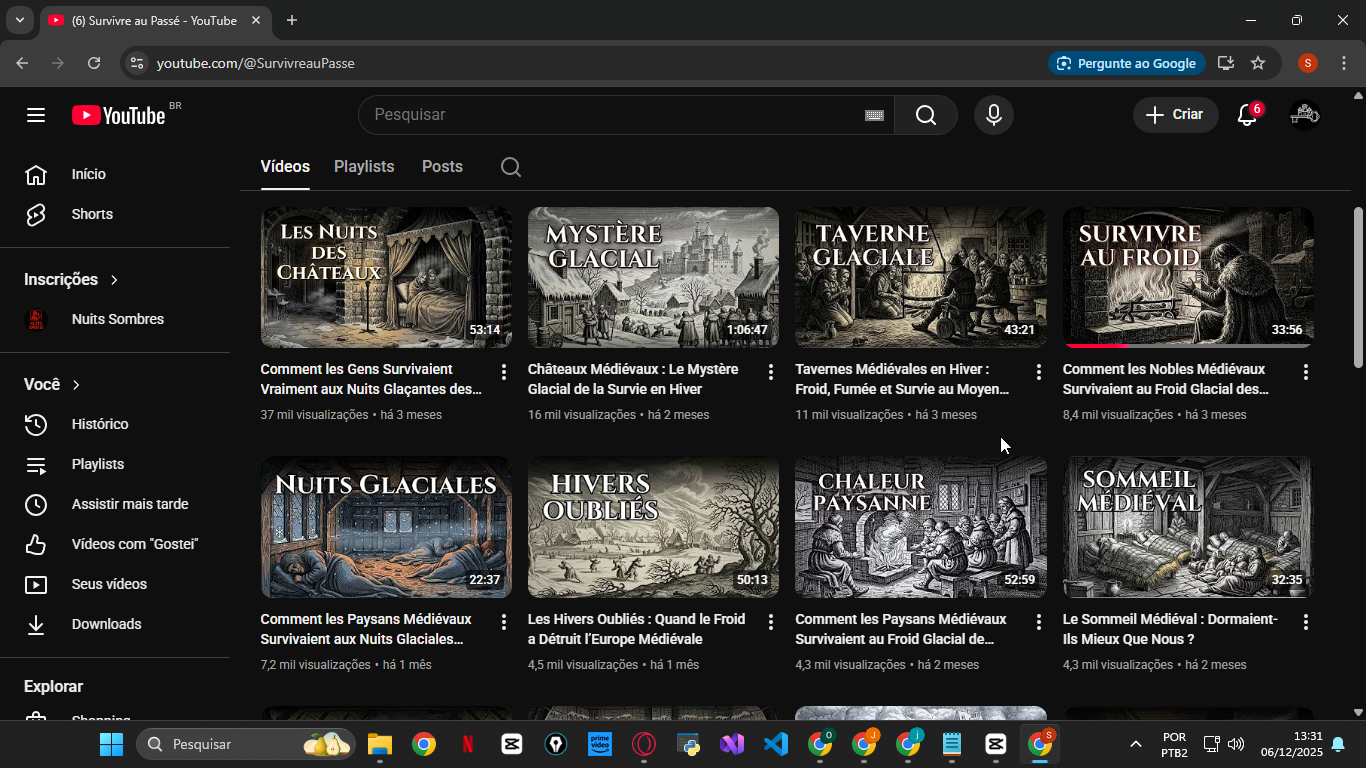Open the YouTube account avatar menu
Screen dimensions: 1366x768
point(1305,115)
